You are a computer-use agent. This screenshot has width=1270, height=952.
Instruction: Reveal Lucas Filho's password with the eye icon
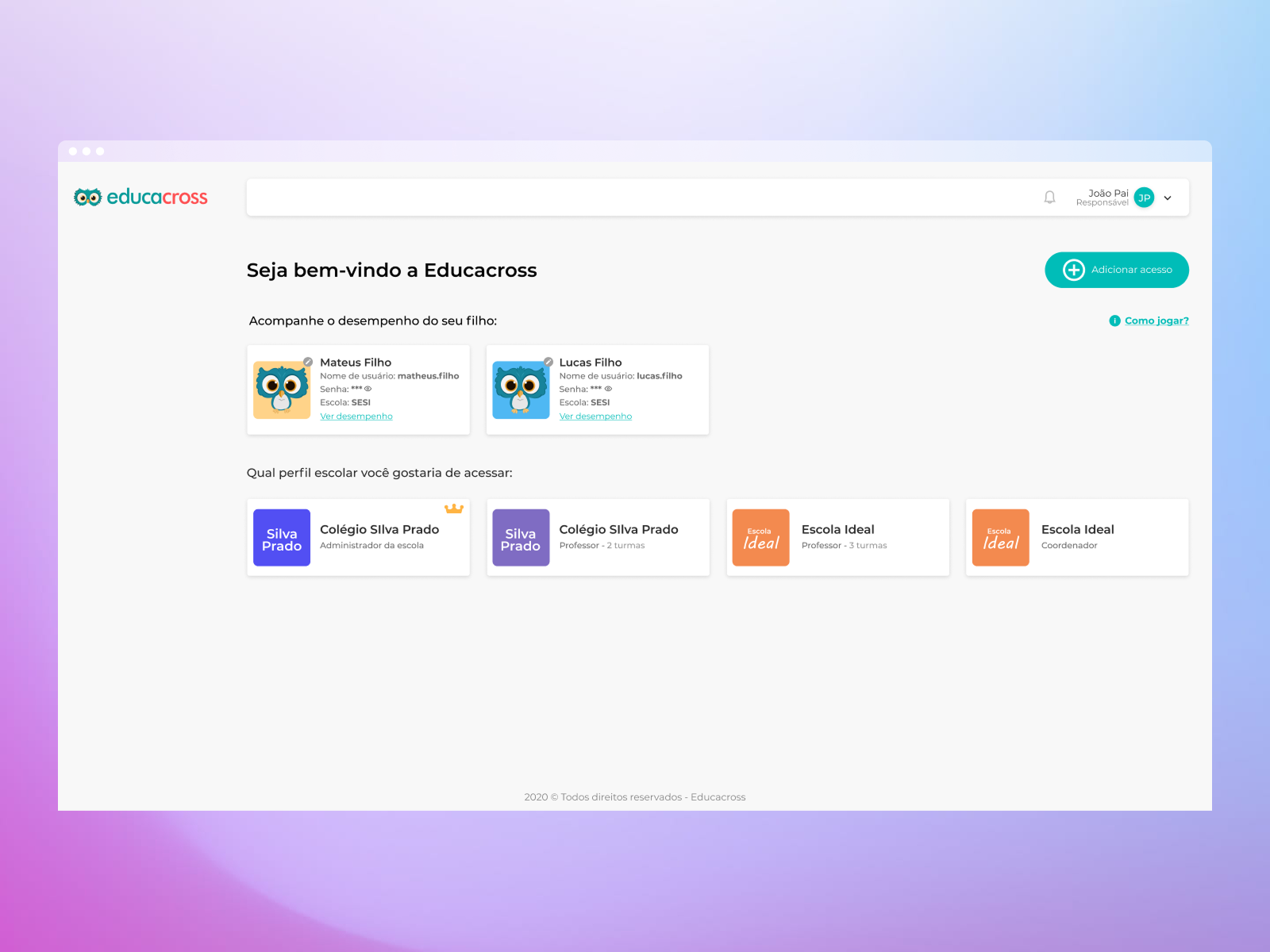tap(608, 389)
